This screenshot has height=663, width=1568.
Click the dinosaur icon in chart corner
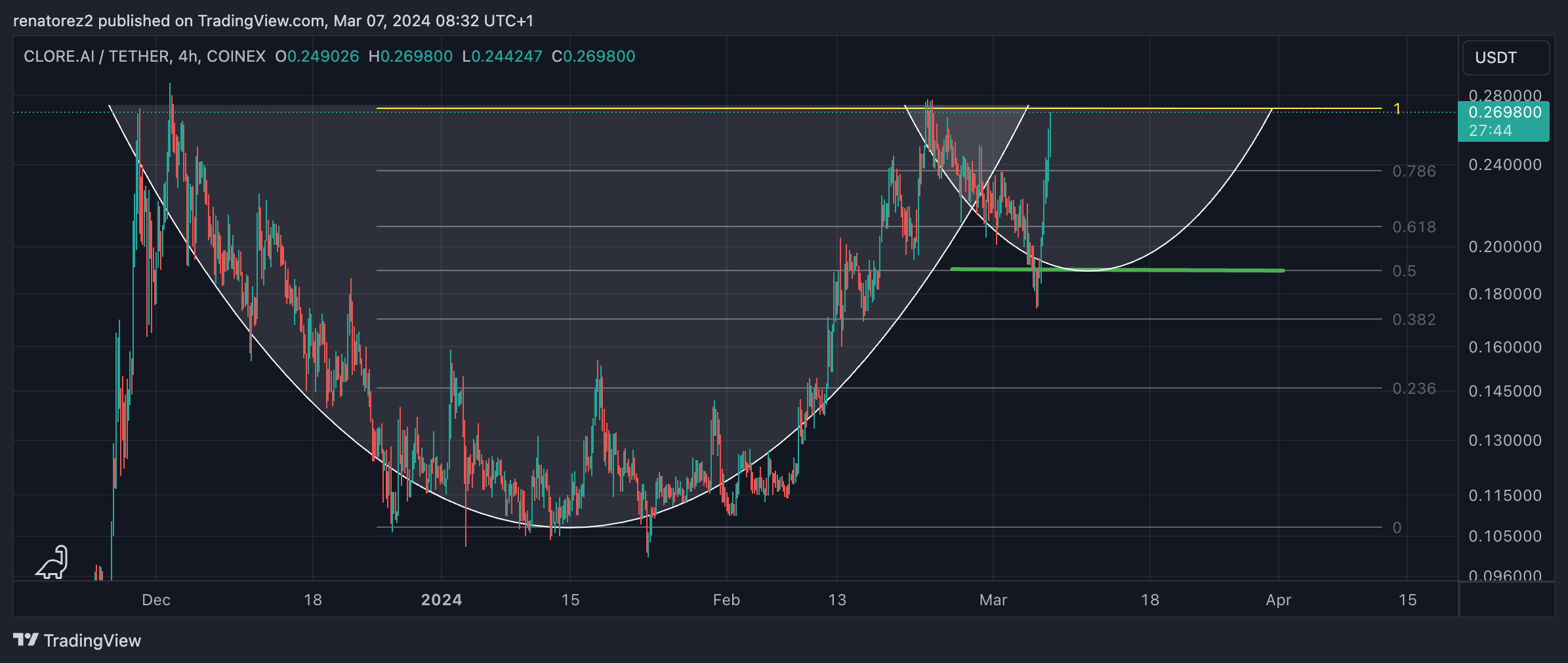[52, 562]
